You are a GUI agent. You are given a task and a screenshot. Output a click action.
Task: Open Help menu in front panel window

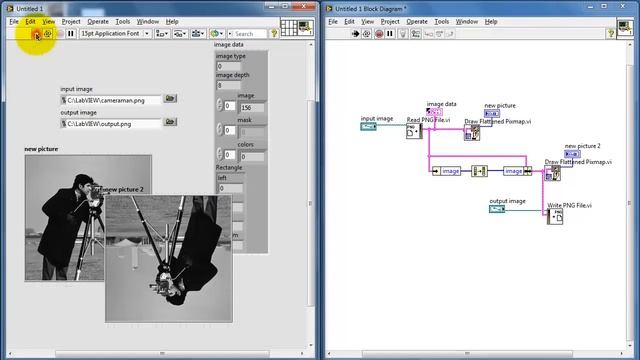172,22
